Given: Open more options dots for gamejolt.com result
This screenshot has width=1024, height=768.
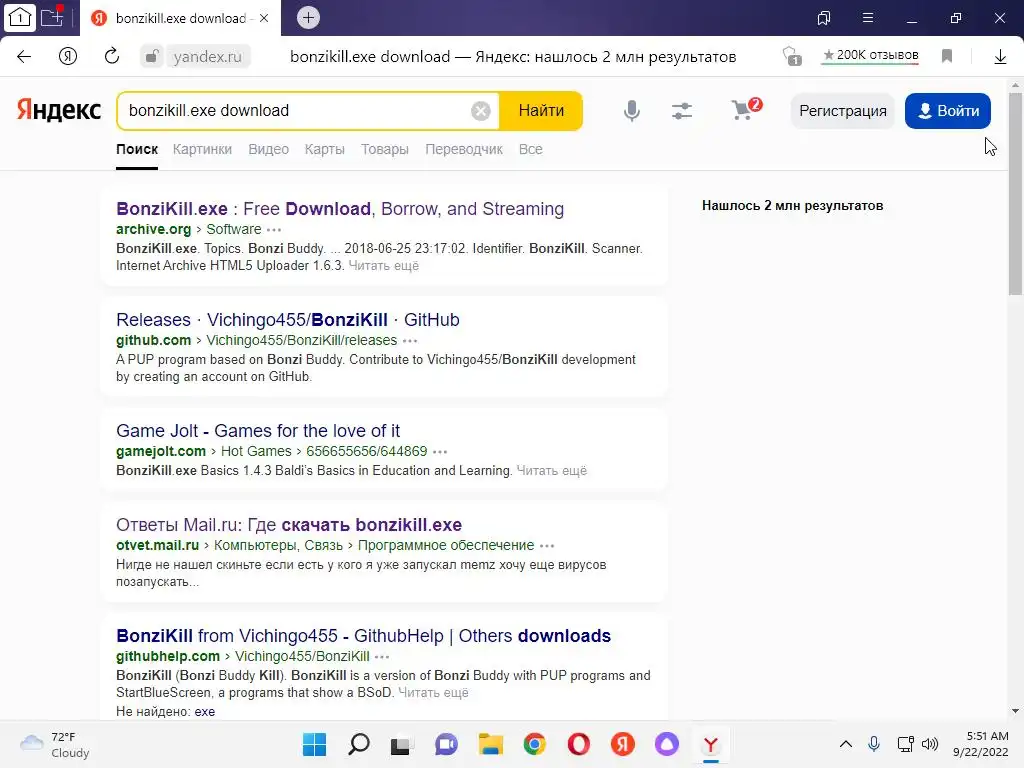Looking at the screenshot, I should [440, 452].
